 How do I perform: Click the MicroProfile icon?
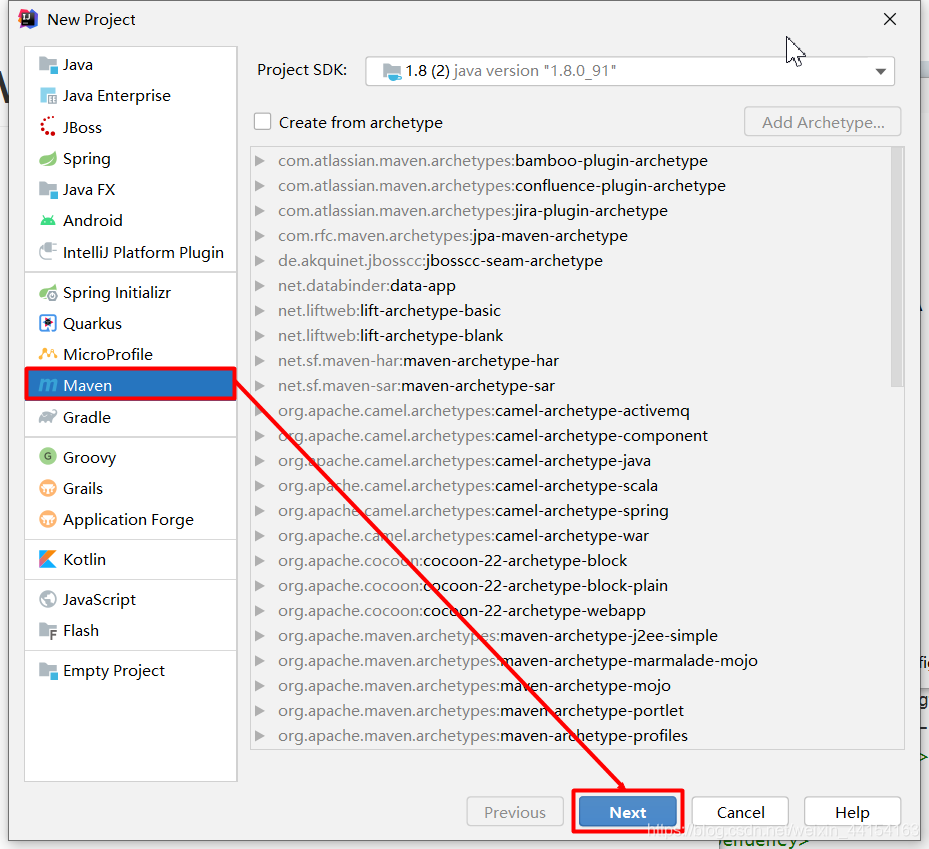point(47,354)
